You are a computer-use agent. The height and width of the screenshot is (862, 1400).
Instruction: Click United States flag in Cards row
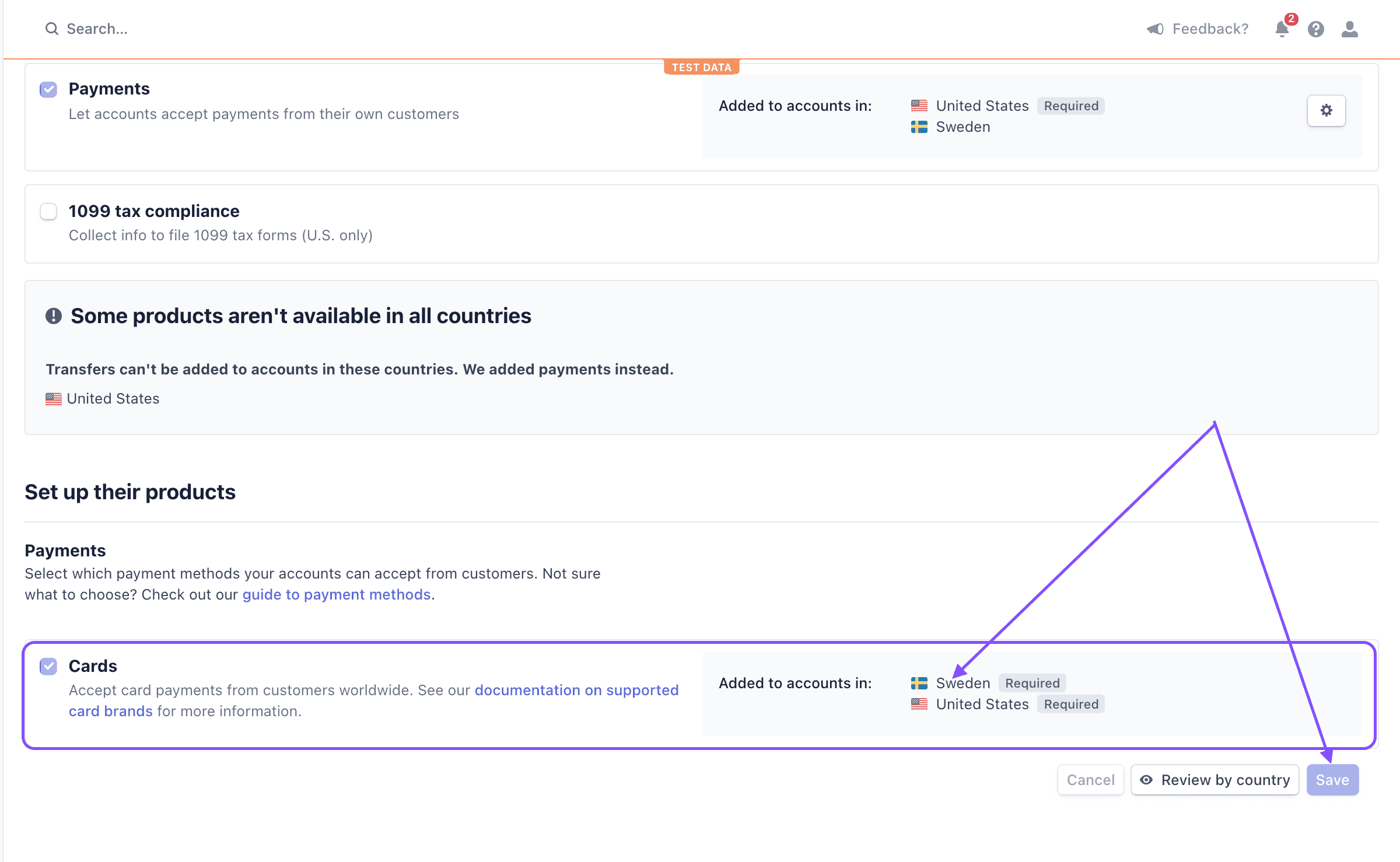(919, 704)
